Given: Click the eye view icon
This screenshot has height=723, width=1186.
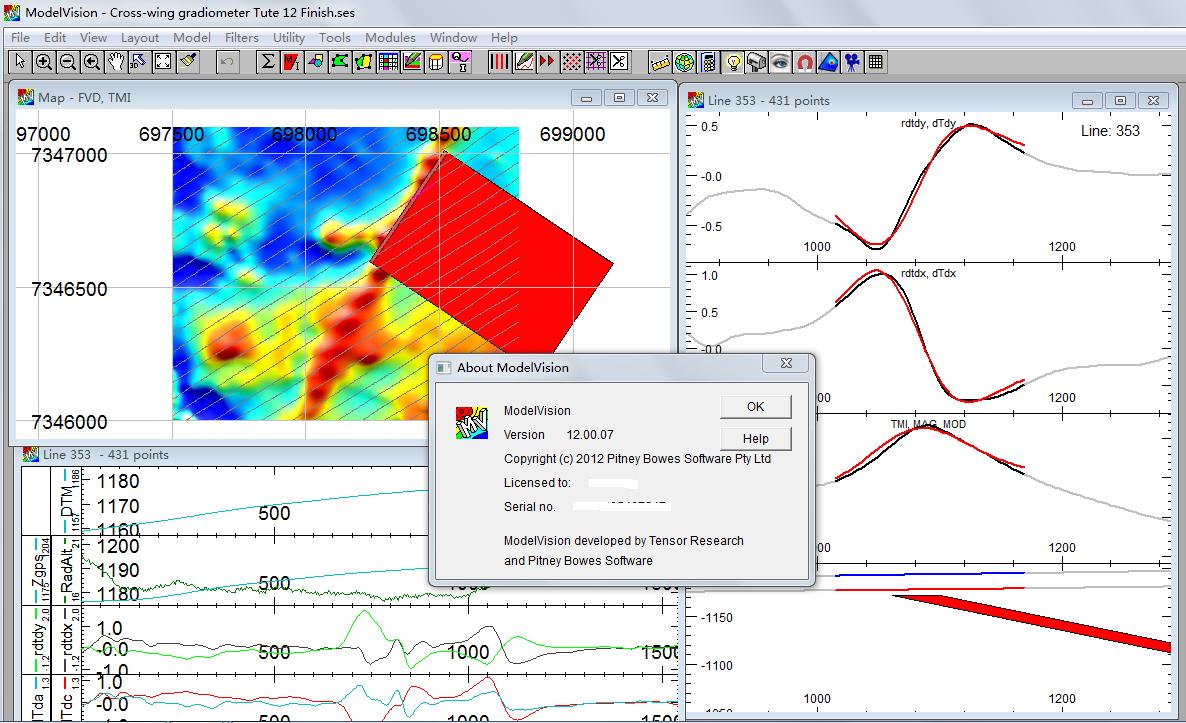Looking at the screenshot, I should tap(781, 62).
